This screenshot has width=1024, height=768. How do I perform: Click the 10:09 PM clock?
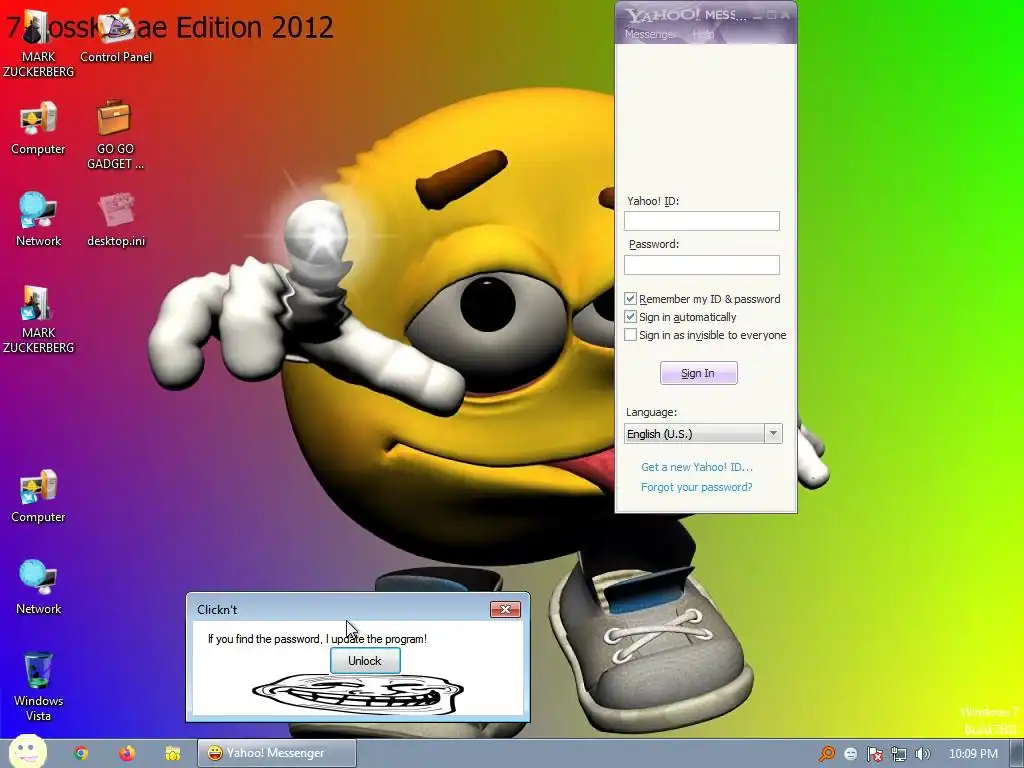pos(973,754)
